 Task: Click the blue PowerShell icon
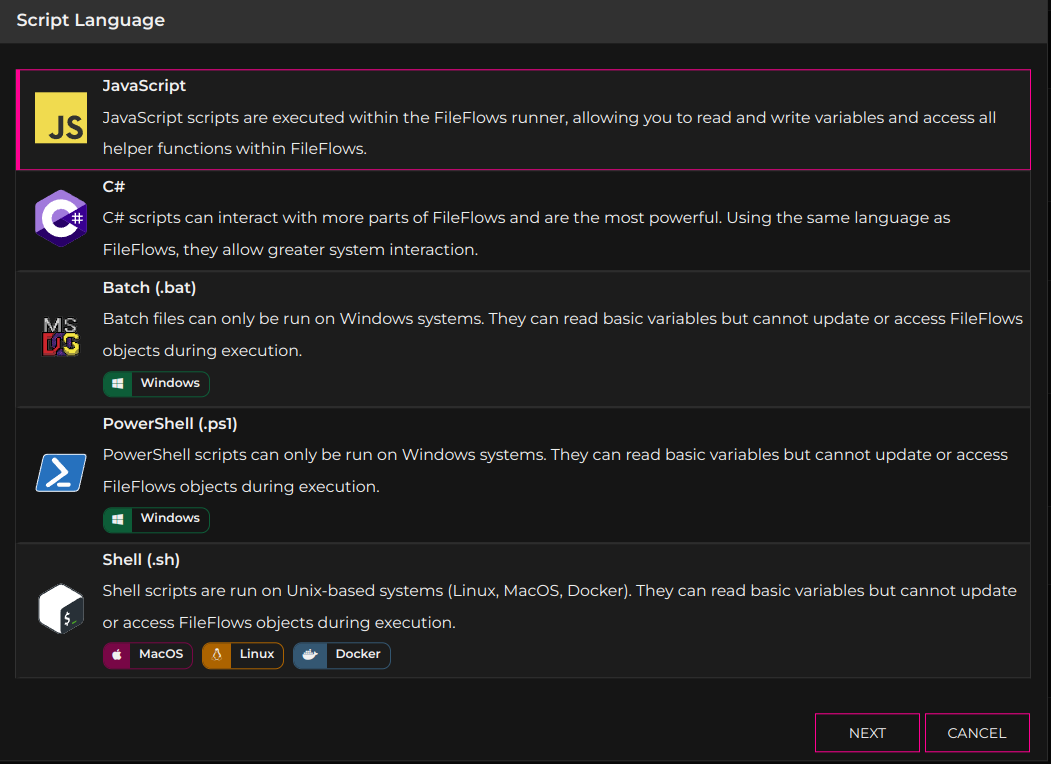61,472
